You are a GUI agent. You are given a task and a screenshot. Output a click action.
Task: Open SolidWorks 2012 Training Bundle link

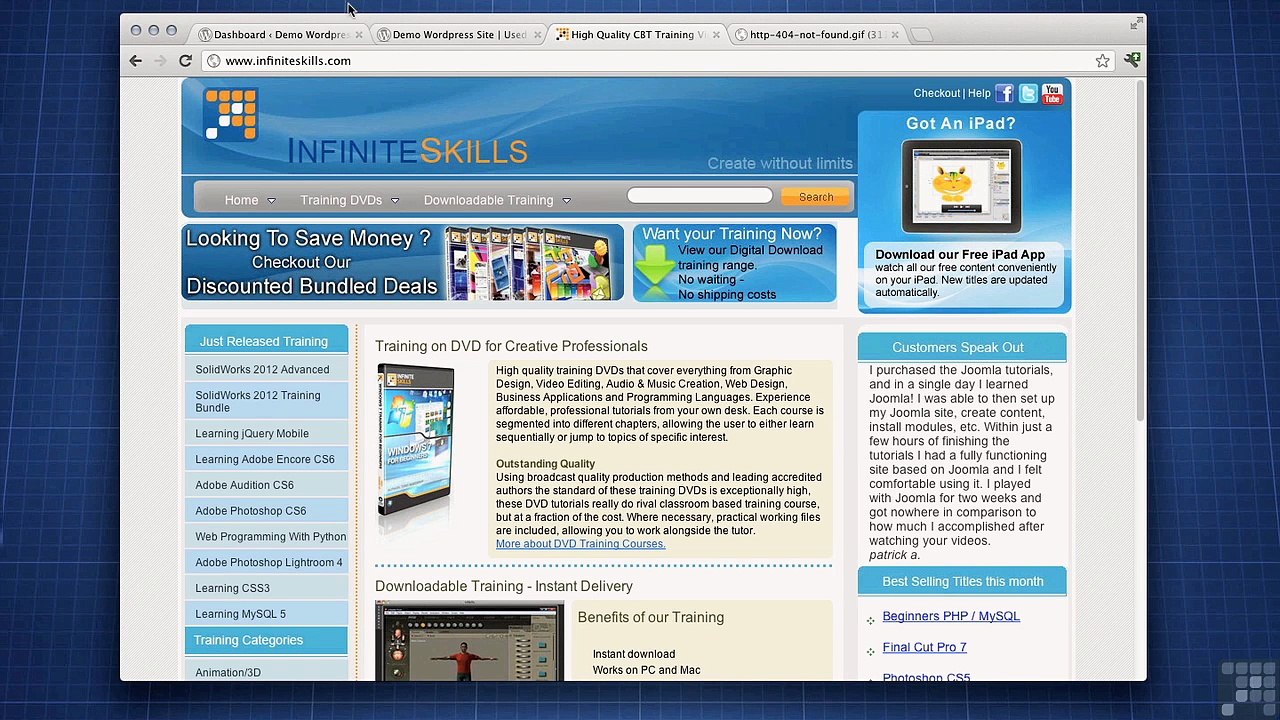(258, 401)
